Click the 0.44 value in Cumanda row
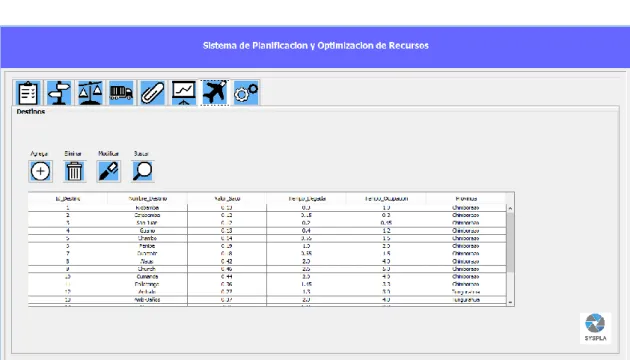This screenshot has height=360, width=630. pos(227,276)
